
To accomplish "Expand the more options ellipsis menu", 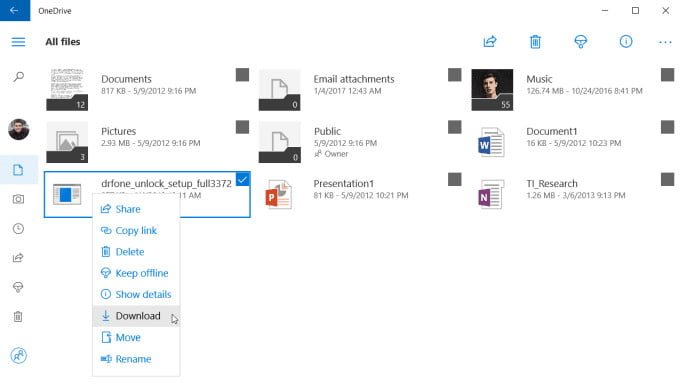I will [x=665, y=42].
